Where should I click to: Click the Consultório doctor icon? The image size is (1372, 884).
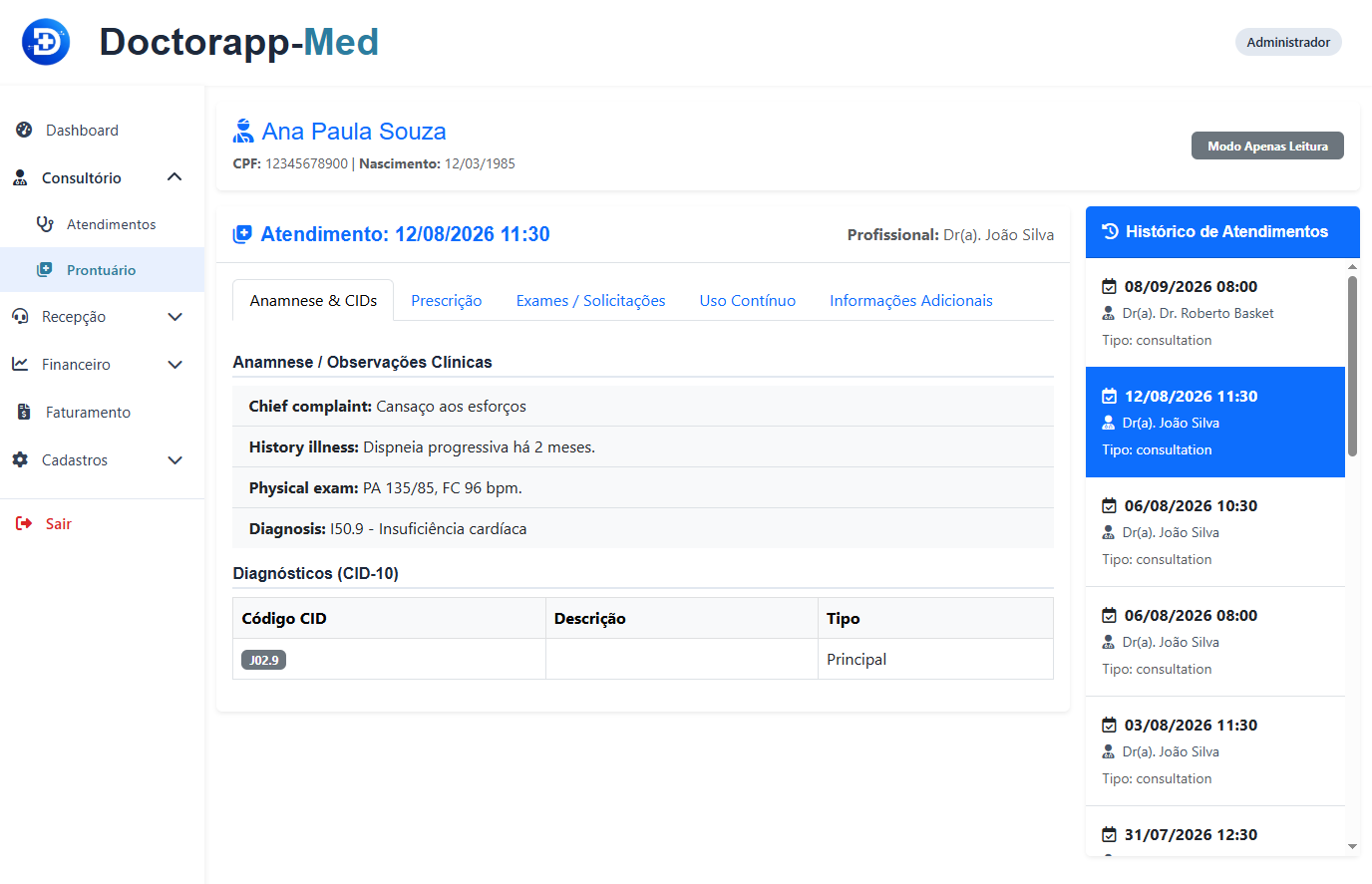point(20,177)
